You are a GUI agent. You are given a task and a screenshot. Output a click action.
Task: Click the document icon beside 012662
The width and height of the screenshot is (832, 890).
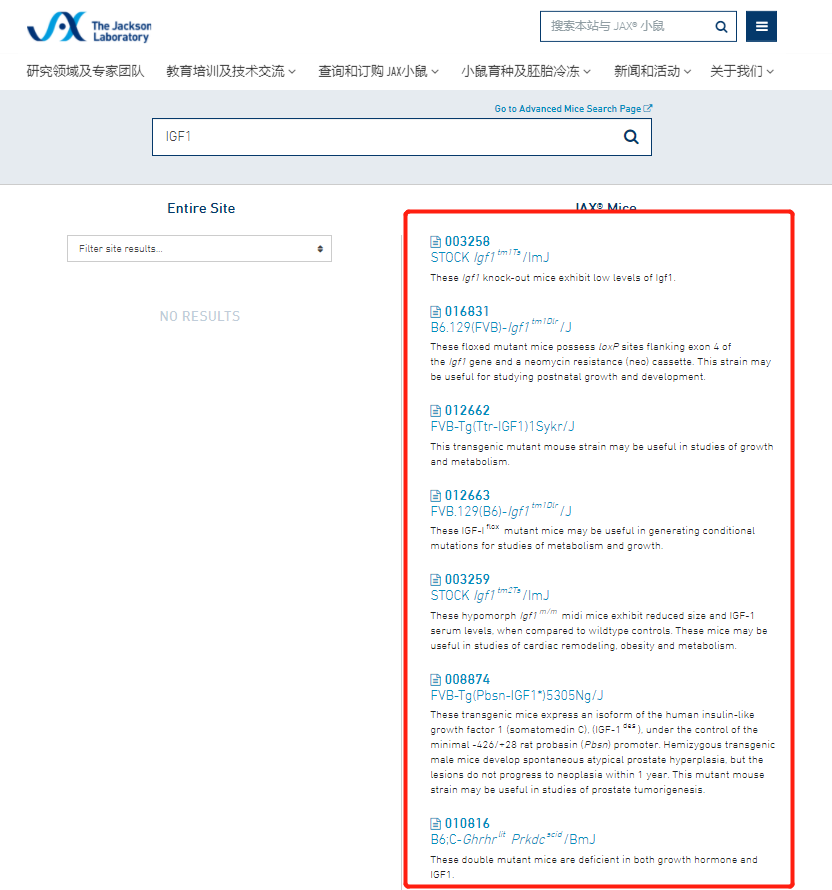click(x=435, y=410)
